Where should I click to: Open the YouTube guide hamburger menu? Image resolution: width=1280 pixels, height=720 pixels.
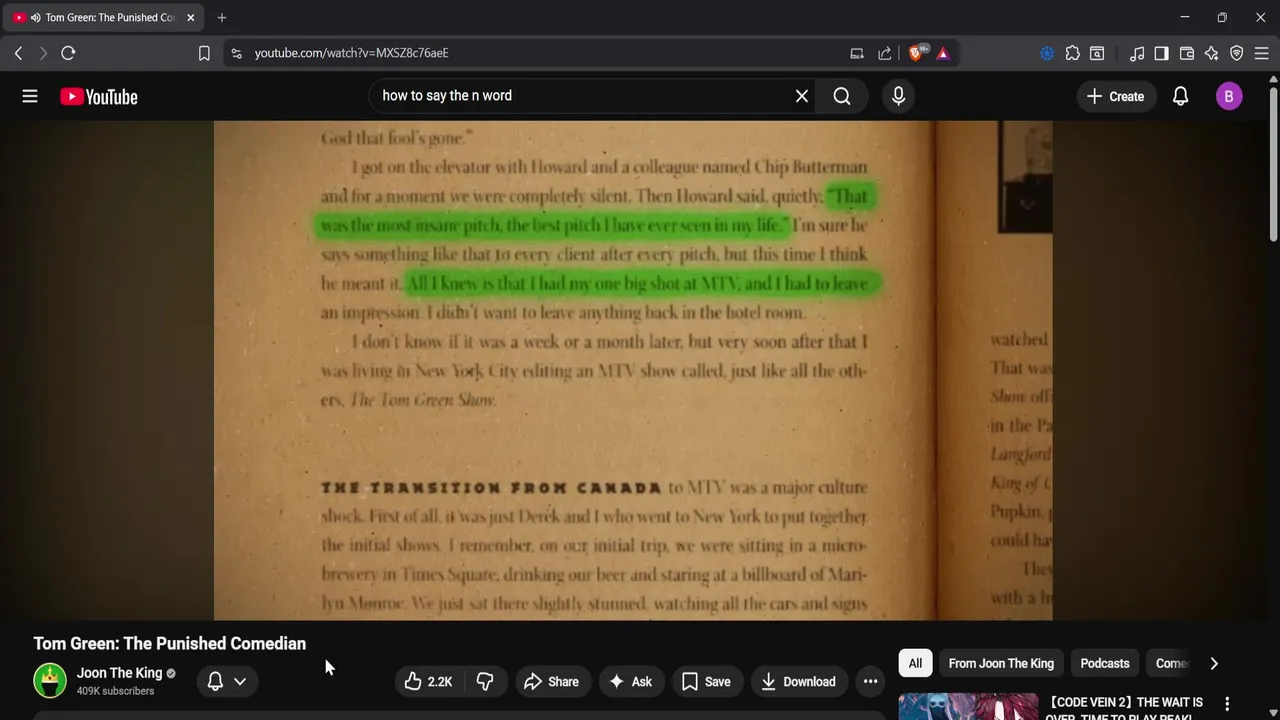click(x=30, y=96)
